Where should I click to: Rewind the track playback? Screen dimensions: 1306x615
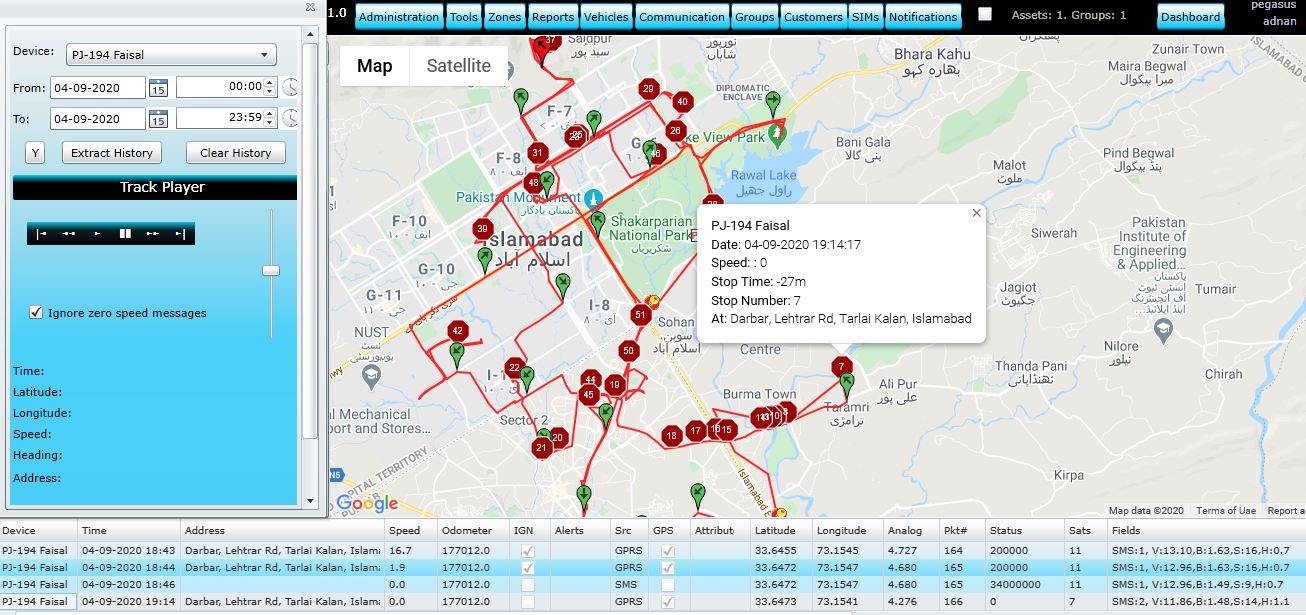[69, 234]
